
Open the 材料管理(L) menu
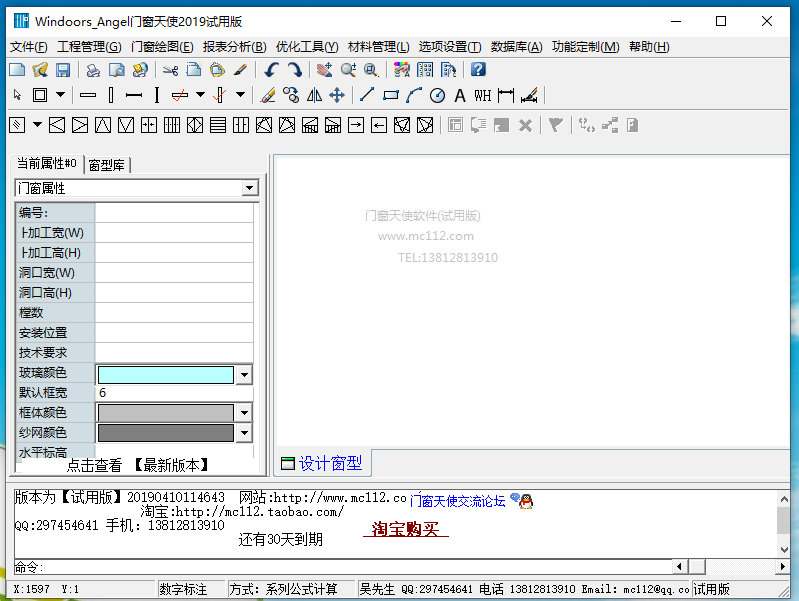tap(379, 47)
